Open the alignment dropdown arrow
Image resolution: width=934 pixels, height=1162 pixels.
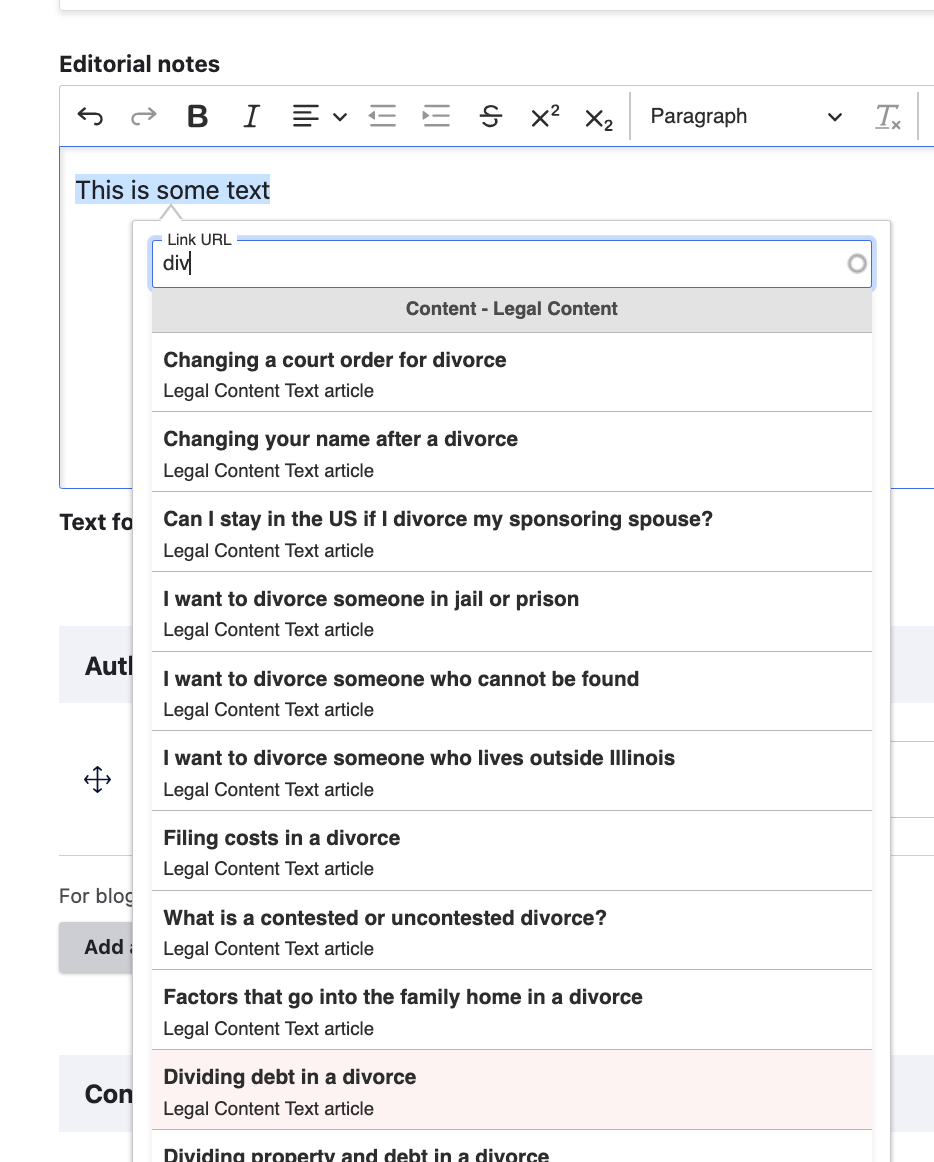point(340,117)
